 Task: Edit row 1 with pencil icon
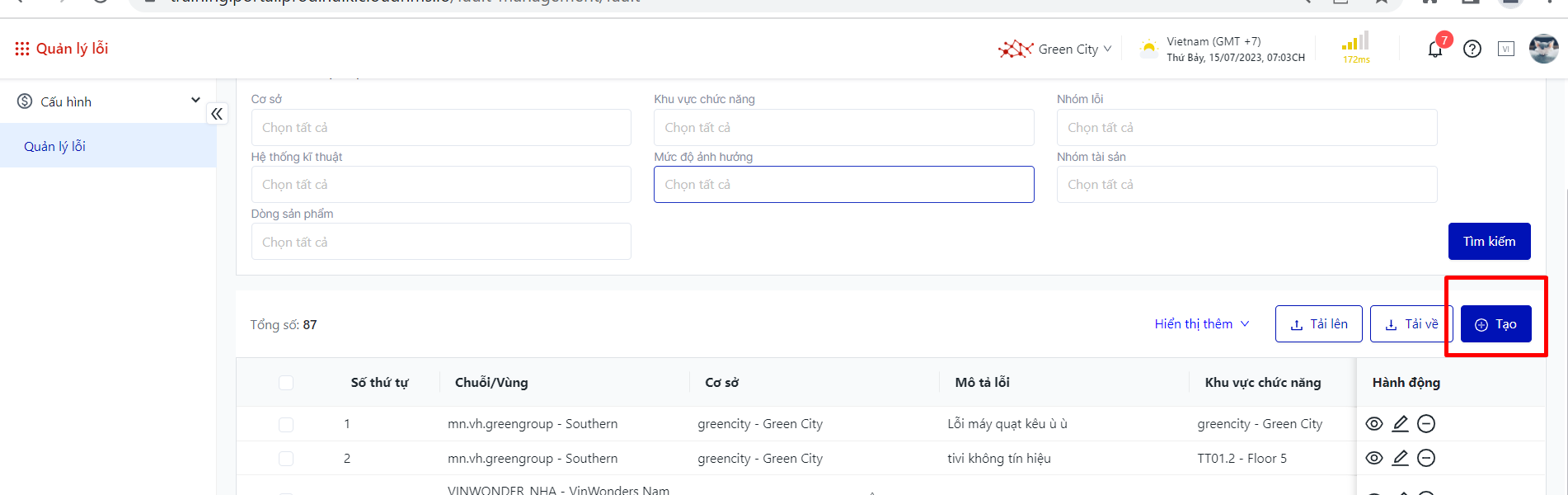tap(1400, 424)
